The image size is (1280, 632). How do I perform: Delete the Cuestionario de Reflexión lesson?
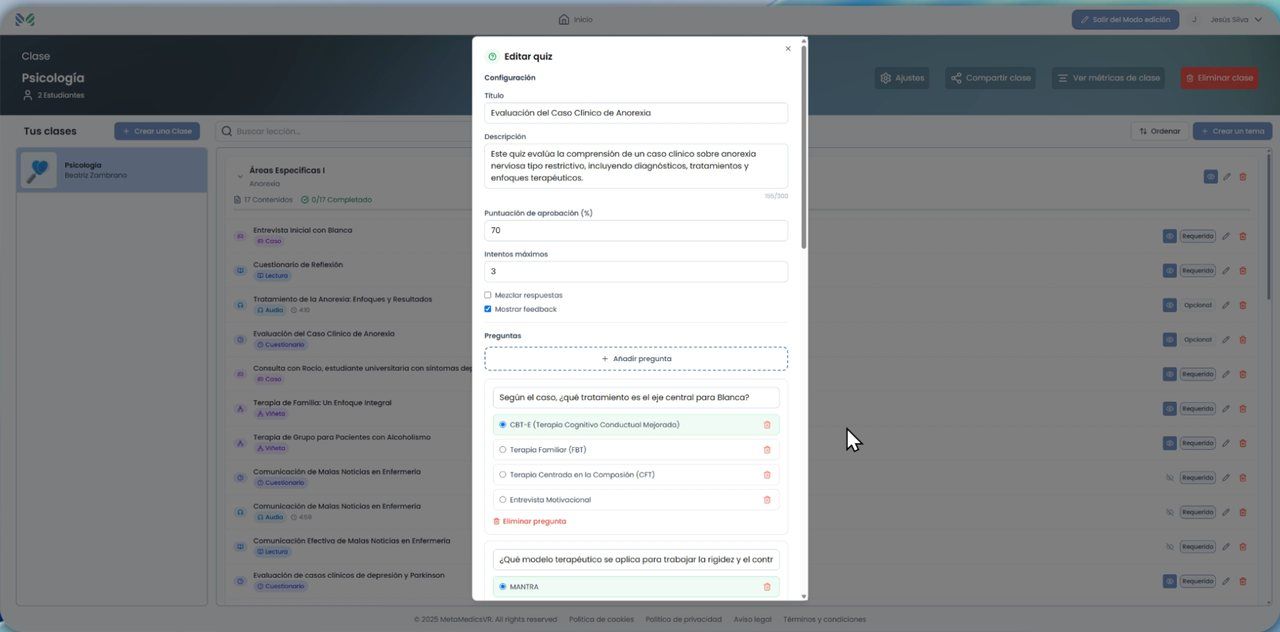click(1243, 270)
